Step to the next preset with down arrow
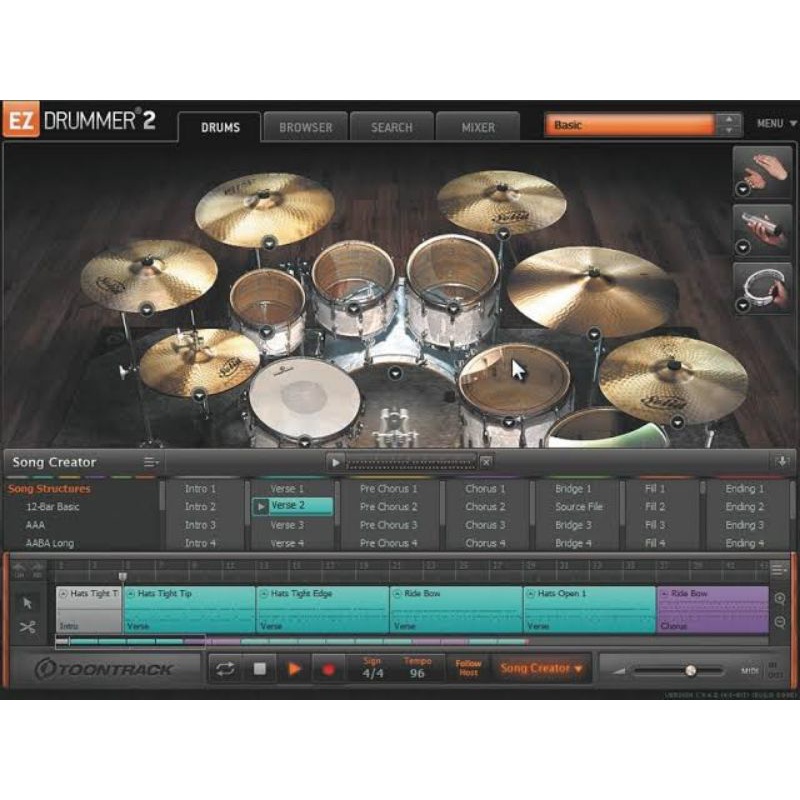The width and height of the screenshot is (800, 800). coord(729,130)
